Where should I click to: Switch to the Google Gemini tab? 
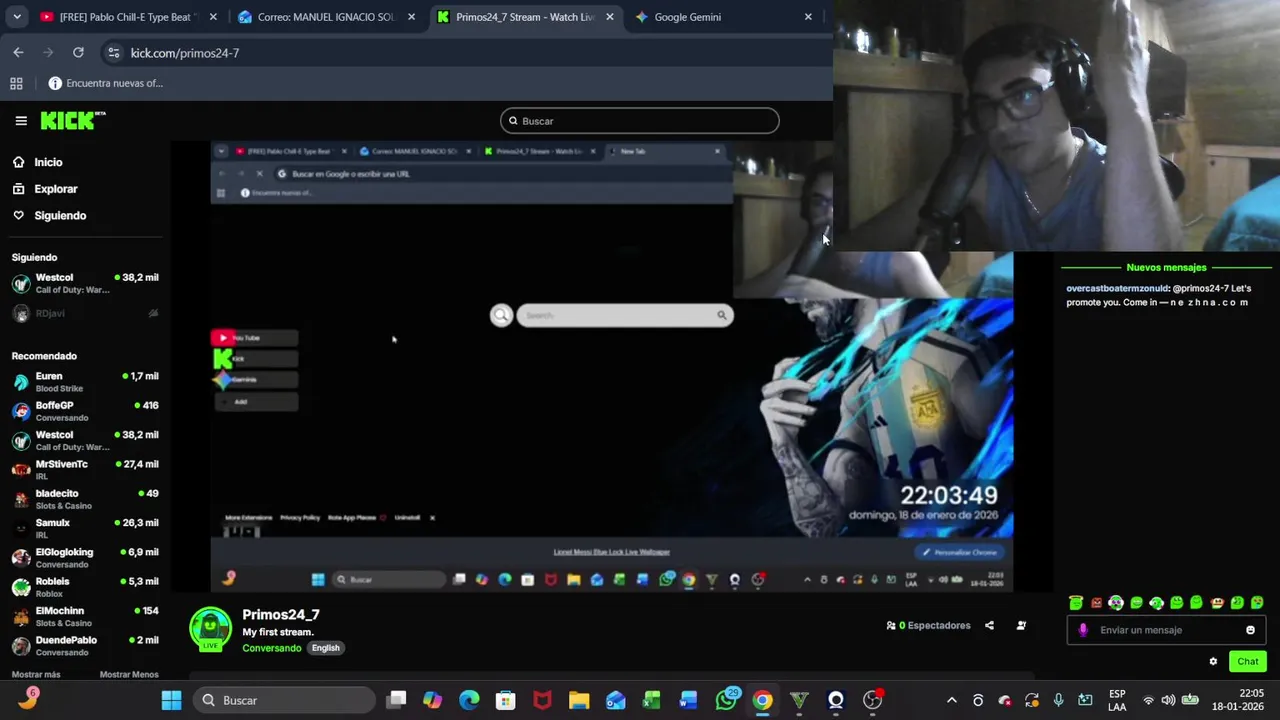coord(724,17)
